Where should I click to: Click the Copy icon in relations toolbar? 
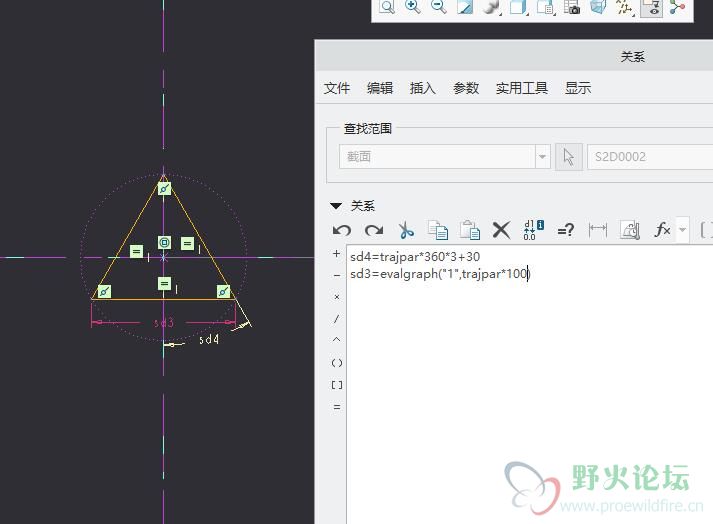[x=438, y=230]
